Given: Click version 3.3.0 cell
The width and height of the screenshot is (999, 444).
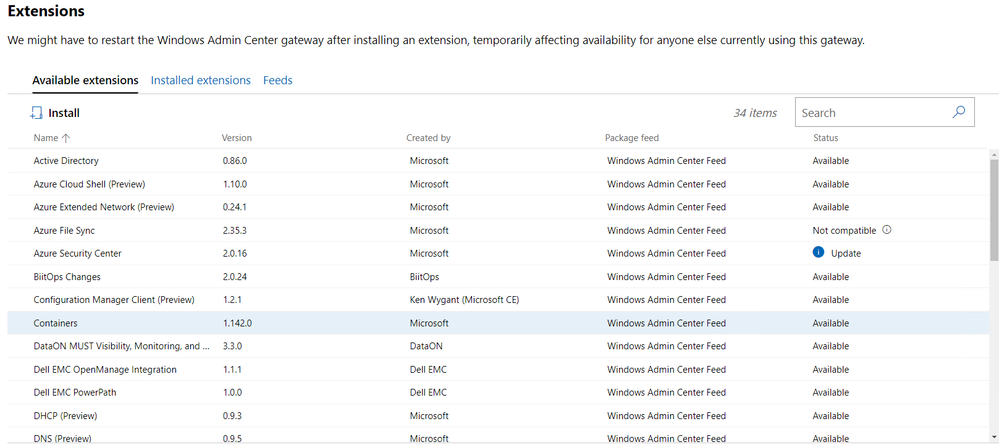Looking at the screenshot, I should click(232, 346).
